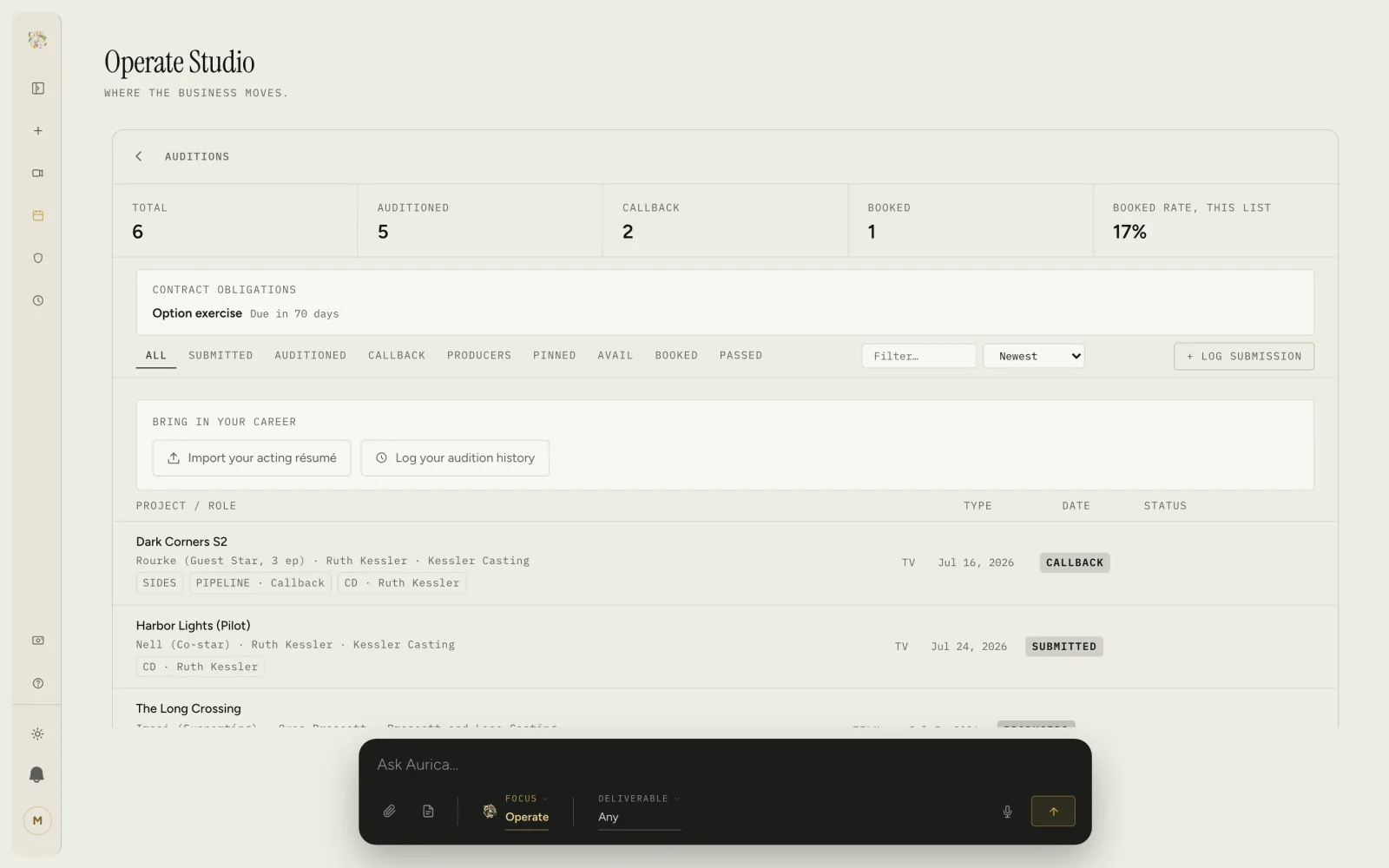This screenshot has height=868, width=1389.
Task: Toggle the sun theme icon
Action: coord(37,734)
